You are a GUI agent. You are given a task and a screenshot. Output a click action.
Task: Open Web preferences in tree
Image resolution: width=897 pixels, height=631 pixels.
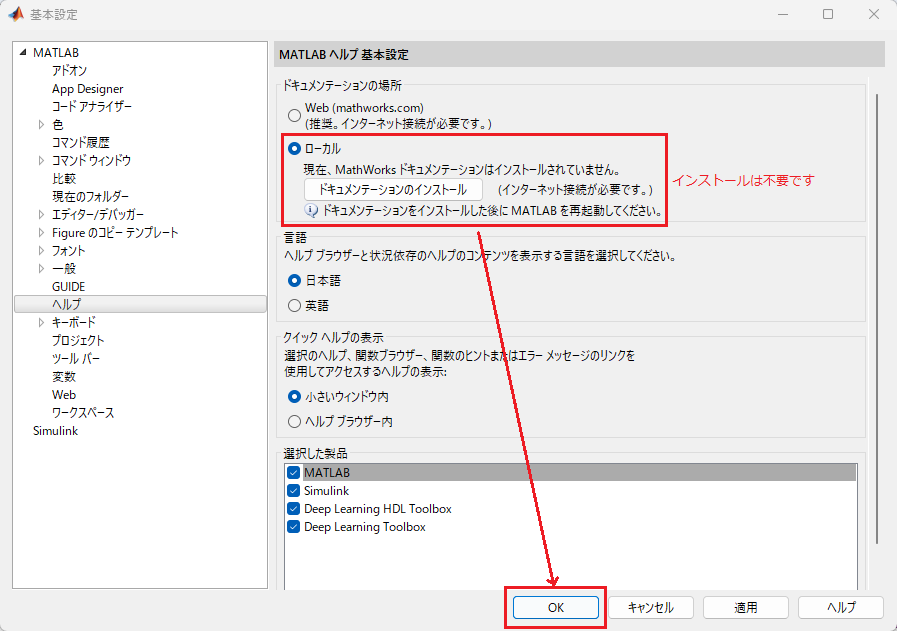[64, 395]
